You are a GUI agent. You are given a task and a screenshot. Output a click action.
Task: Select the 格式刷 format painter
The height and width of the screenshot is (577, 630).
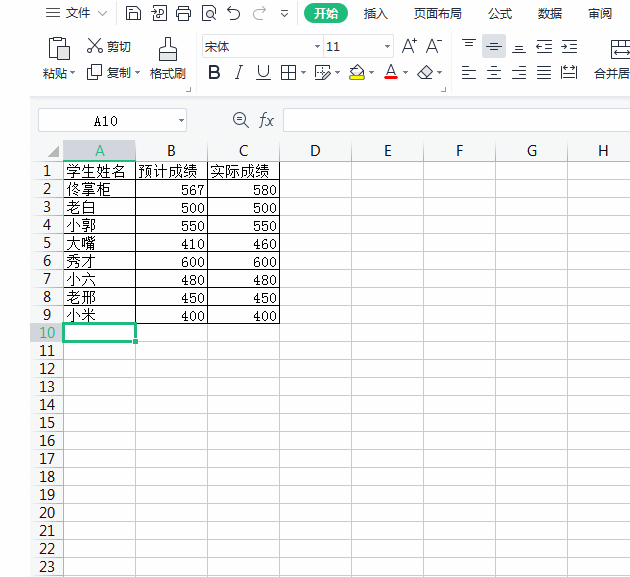(168, 59)
